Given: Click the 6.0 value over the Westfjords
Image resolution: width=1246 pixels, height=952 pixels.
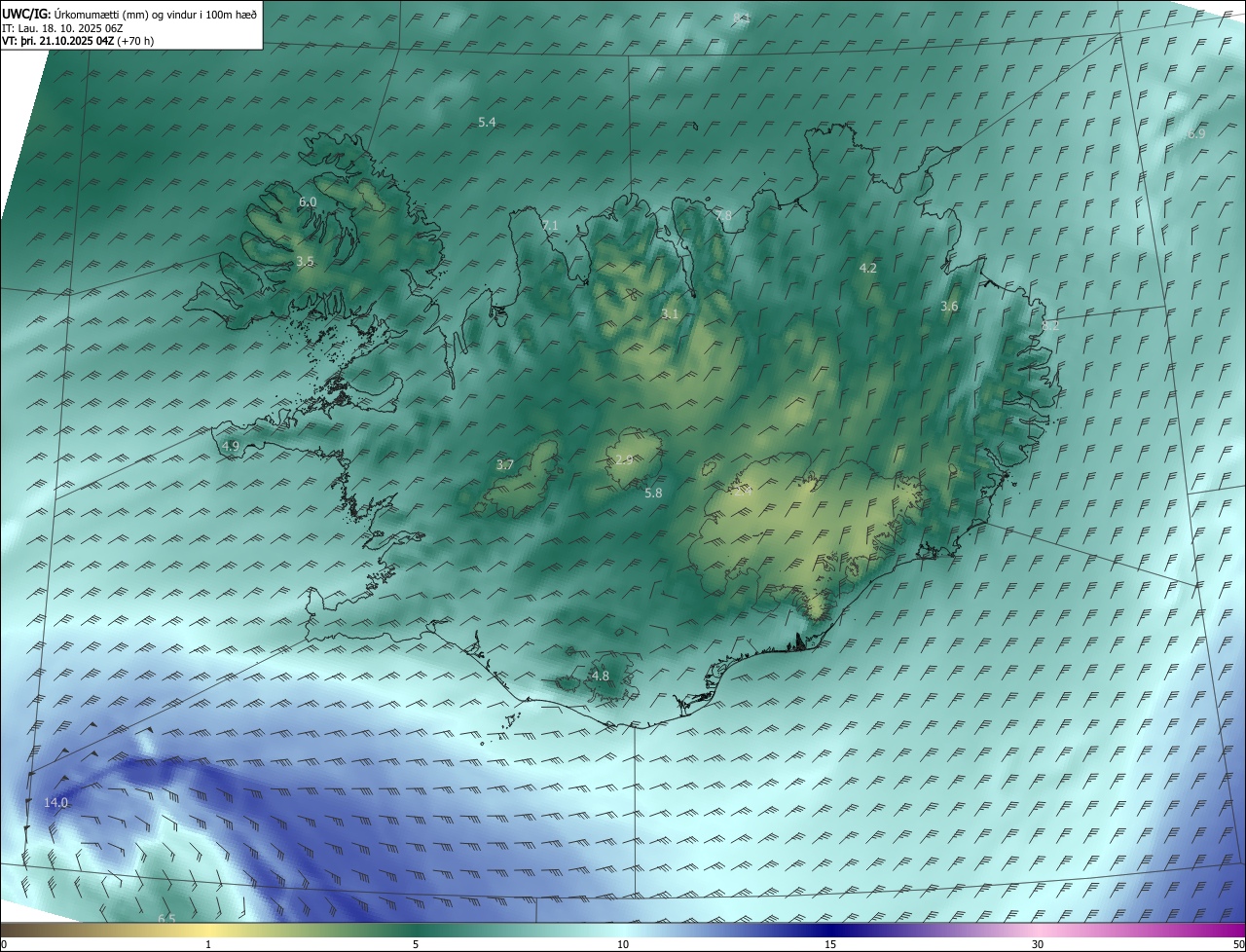Looking at the screenshot, I should 308,201.
